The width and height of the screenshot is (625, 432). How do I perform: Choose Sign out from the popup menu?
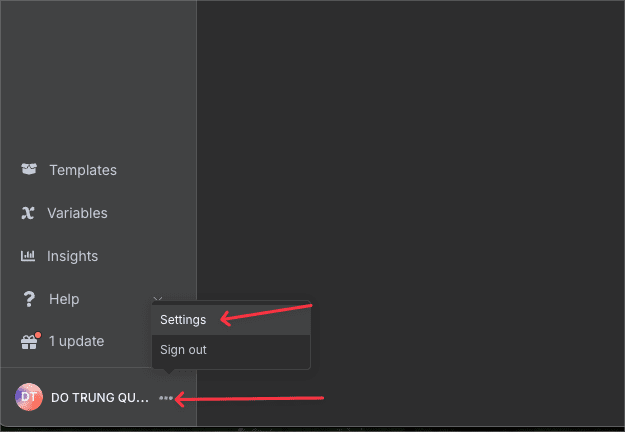(x=183, y=350)
